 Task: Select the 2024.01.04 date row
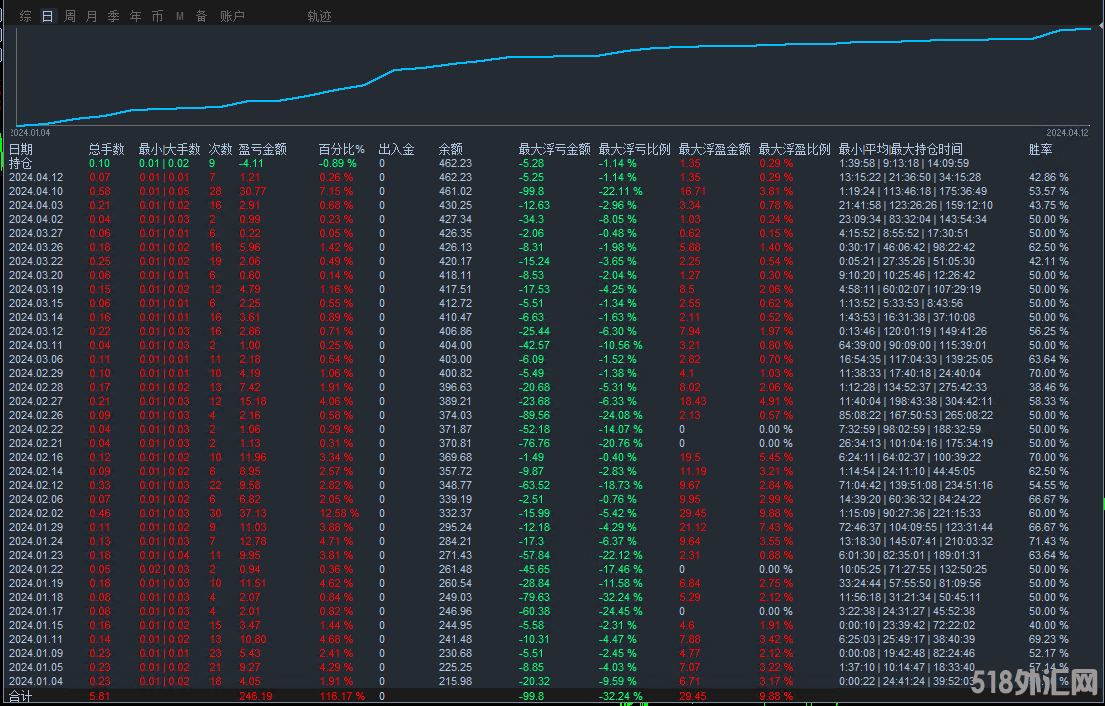[x=35, y=681]
